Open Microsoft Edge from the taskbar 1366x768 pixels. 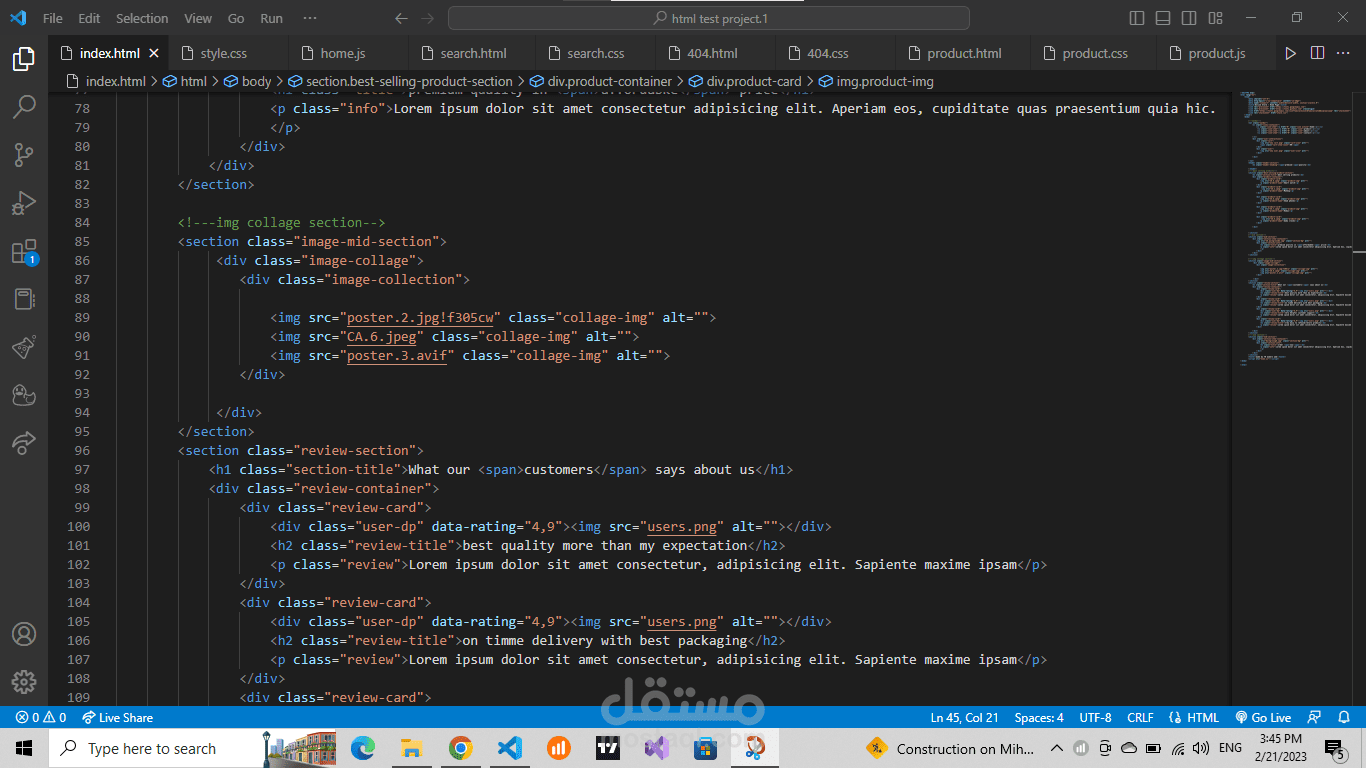coord(362,747)
